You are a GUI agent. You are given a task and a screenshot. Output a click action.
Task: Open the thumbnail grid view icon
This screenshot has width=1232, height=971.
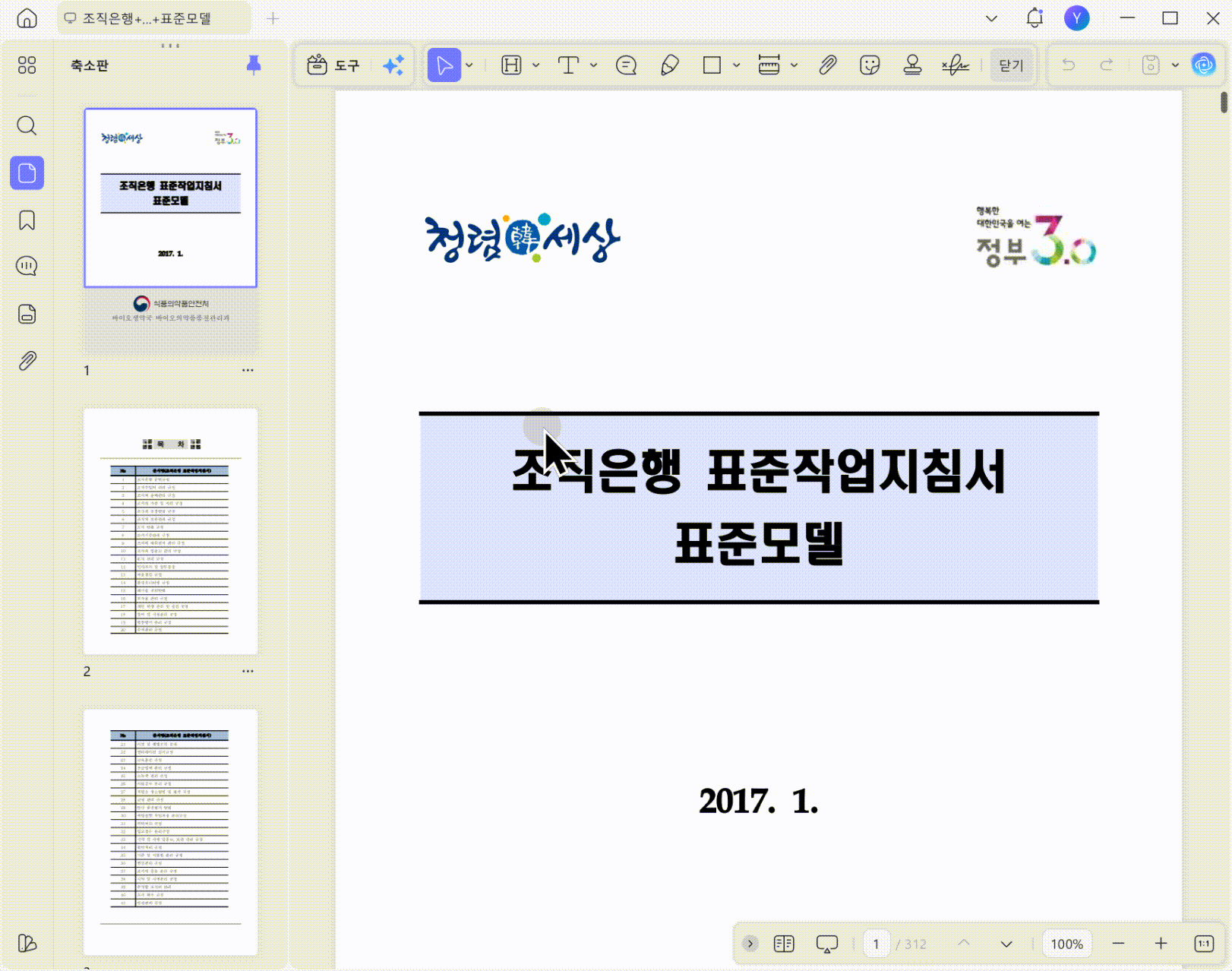tap(27, 65)
